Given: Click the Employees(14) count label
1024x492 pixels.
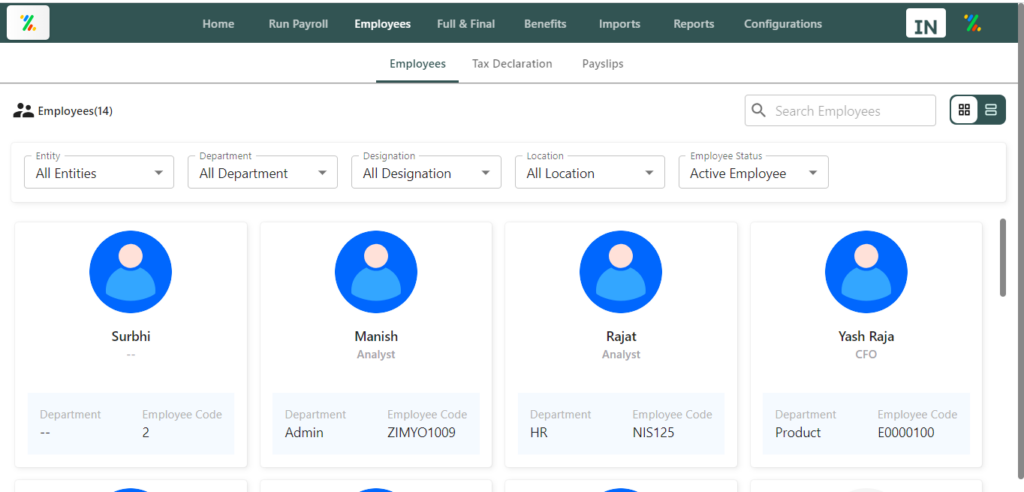Looking at the screenshot, I should pos(75,111).
